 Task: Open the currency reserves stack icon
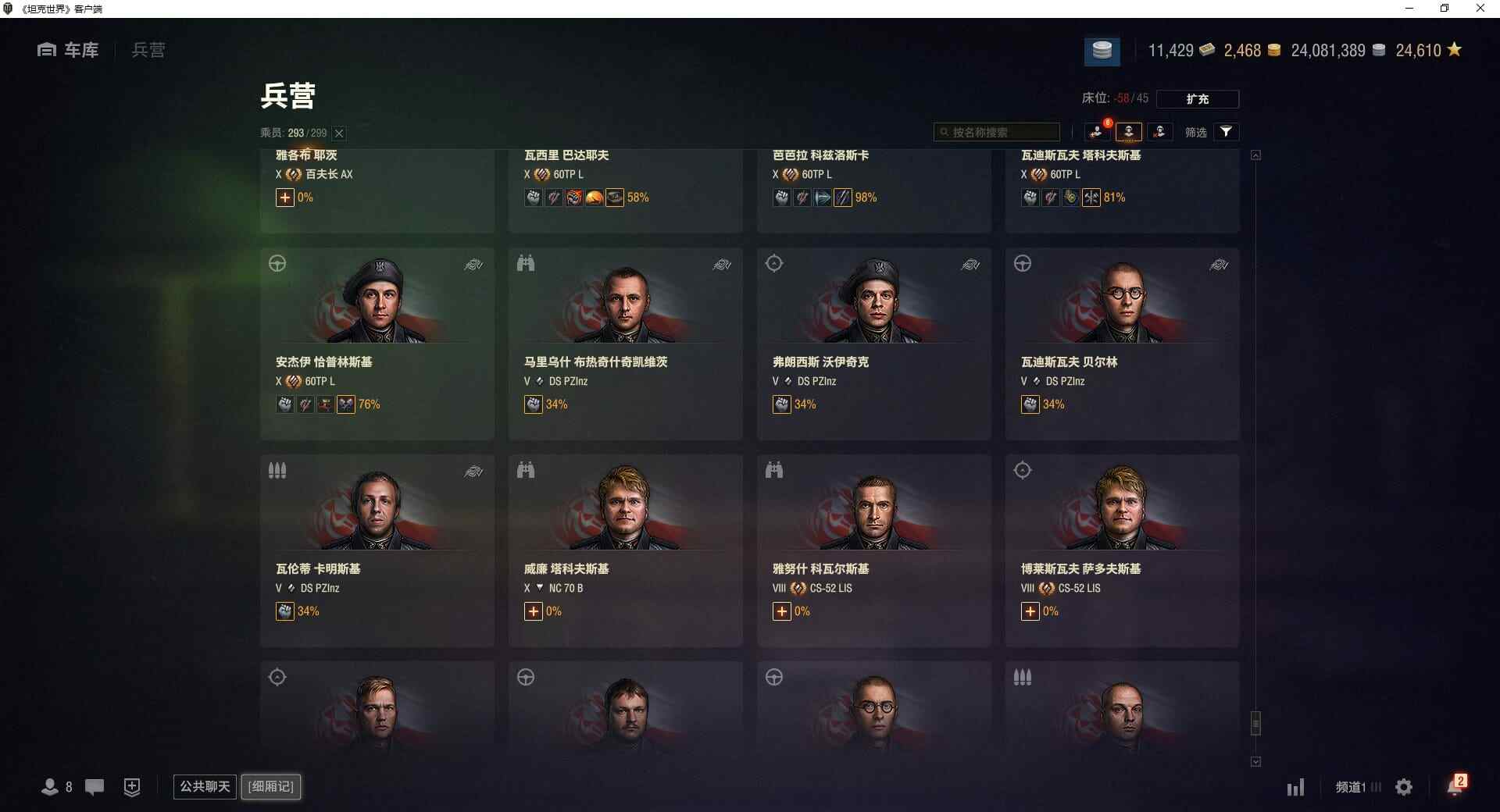(x=1102, y=51)
